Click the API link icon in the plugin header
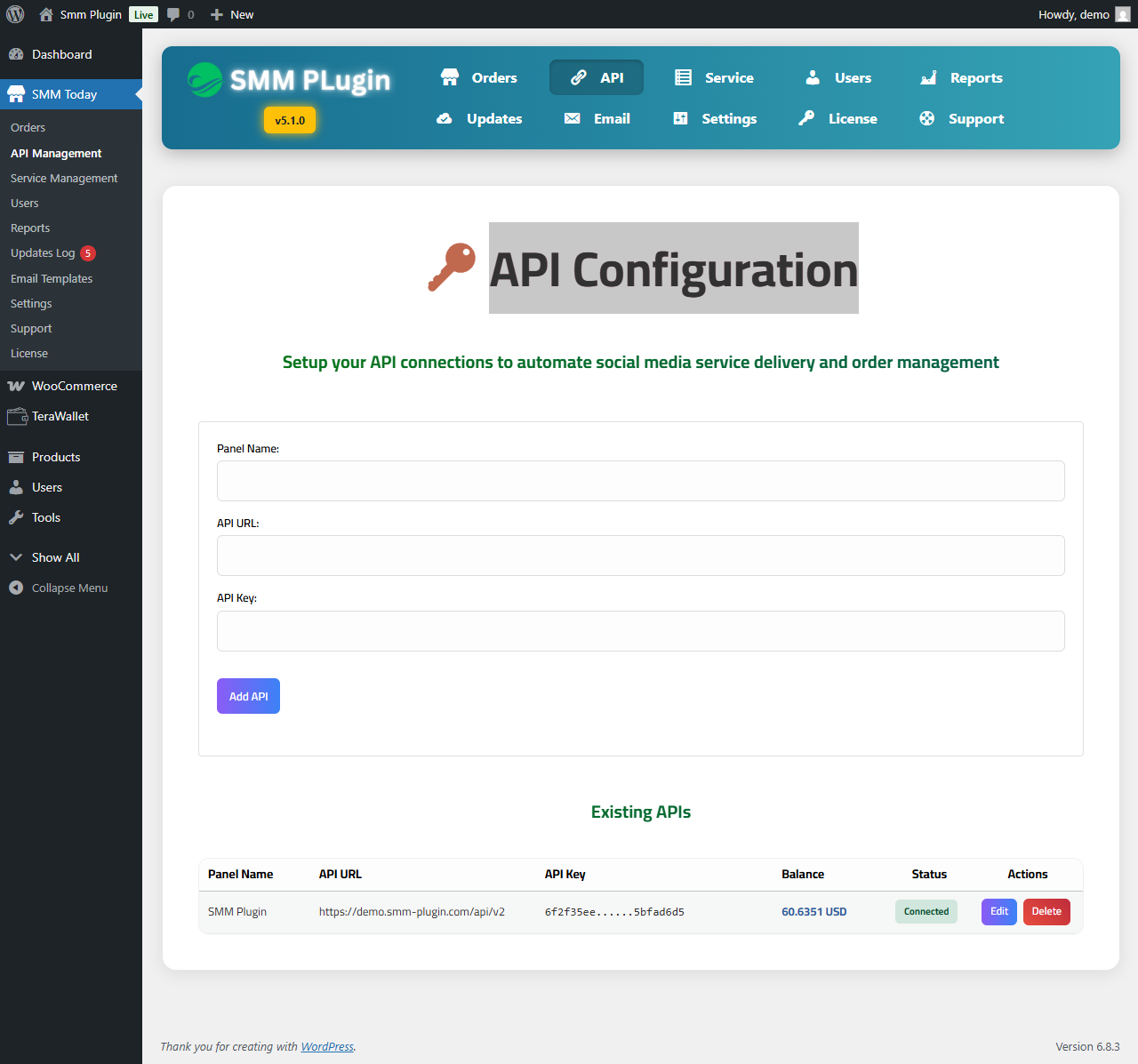This screenshot has width=1138, height=1064. [x=579, y=77]
